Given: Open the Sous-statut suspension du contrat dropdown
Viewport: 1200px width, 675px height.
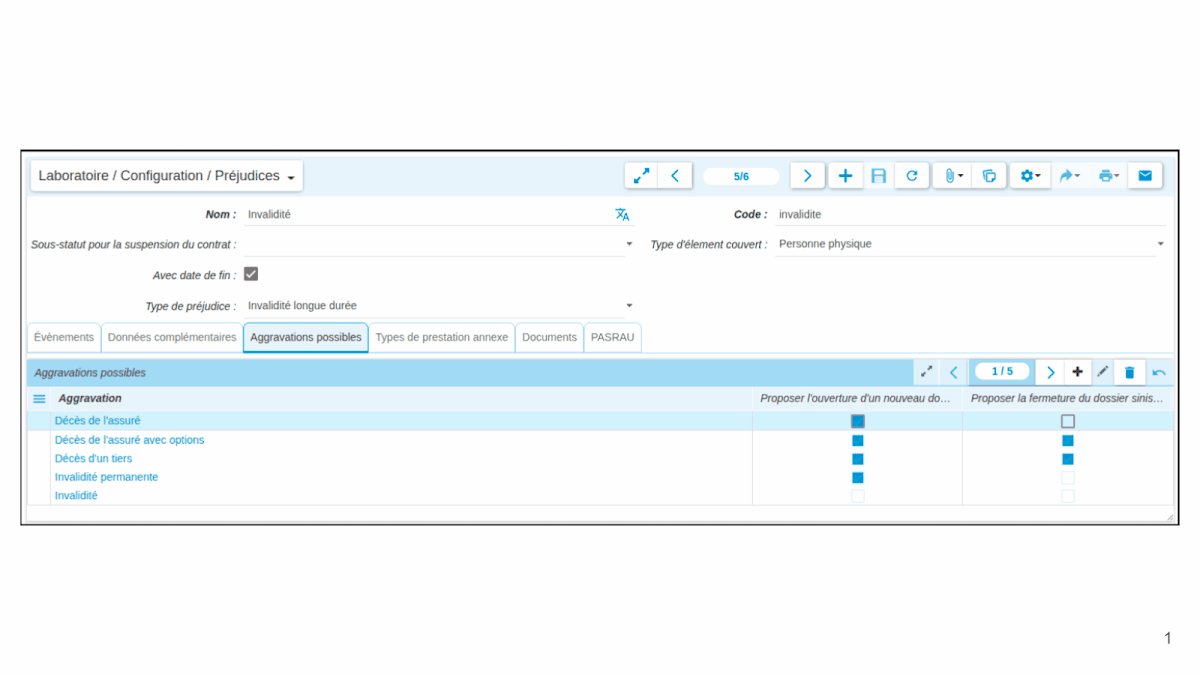Looking at the screenshot, I should pos(629,244).
